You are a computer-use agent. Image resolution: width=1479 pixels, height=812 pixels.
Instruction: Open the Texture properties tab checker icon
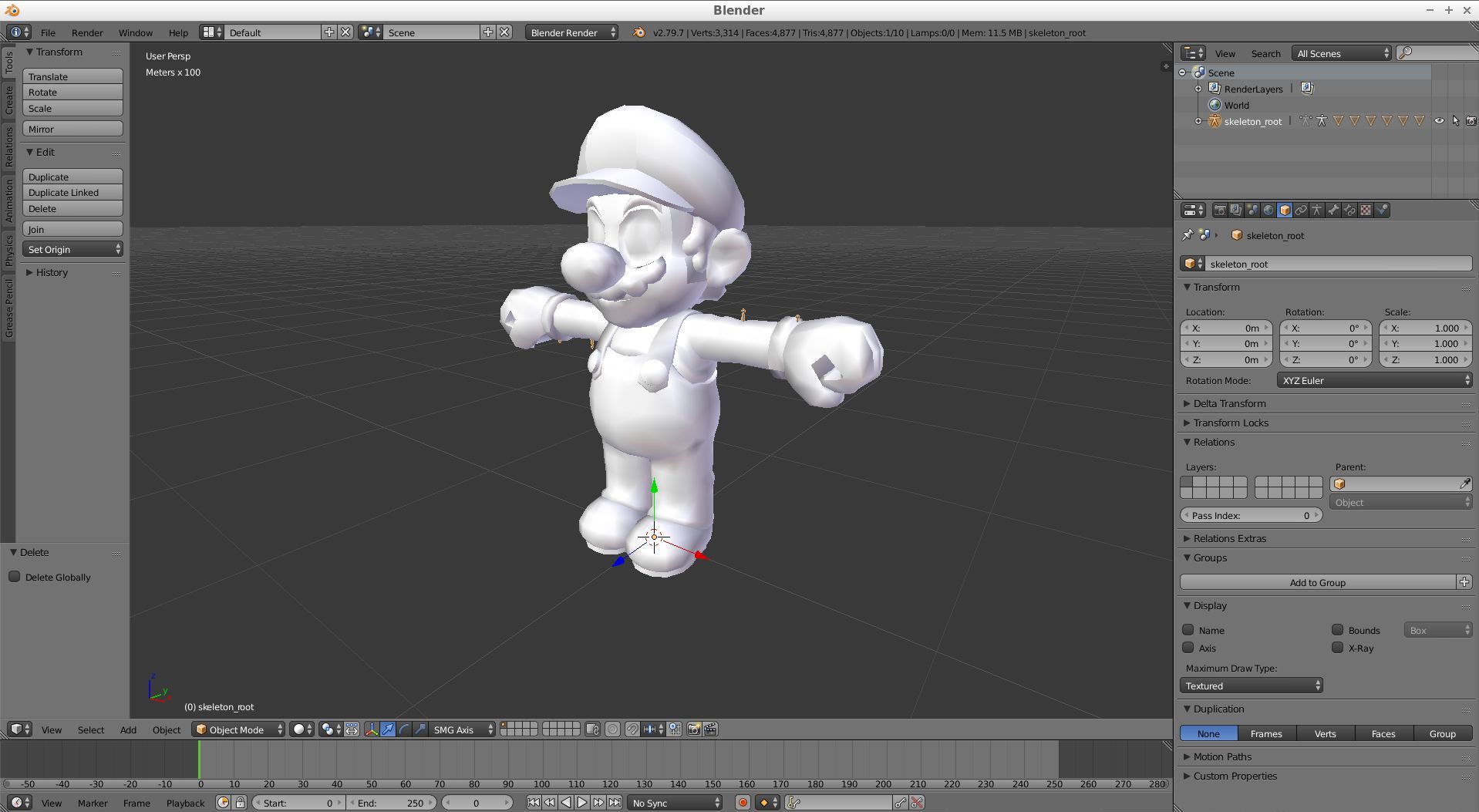pyautogui.click(x=1366, y=210)
